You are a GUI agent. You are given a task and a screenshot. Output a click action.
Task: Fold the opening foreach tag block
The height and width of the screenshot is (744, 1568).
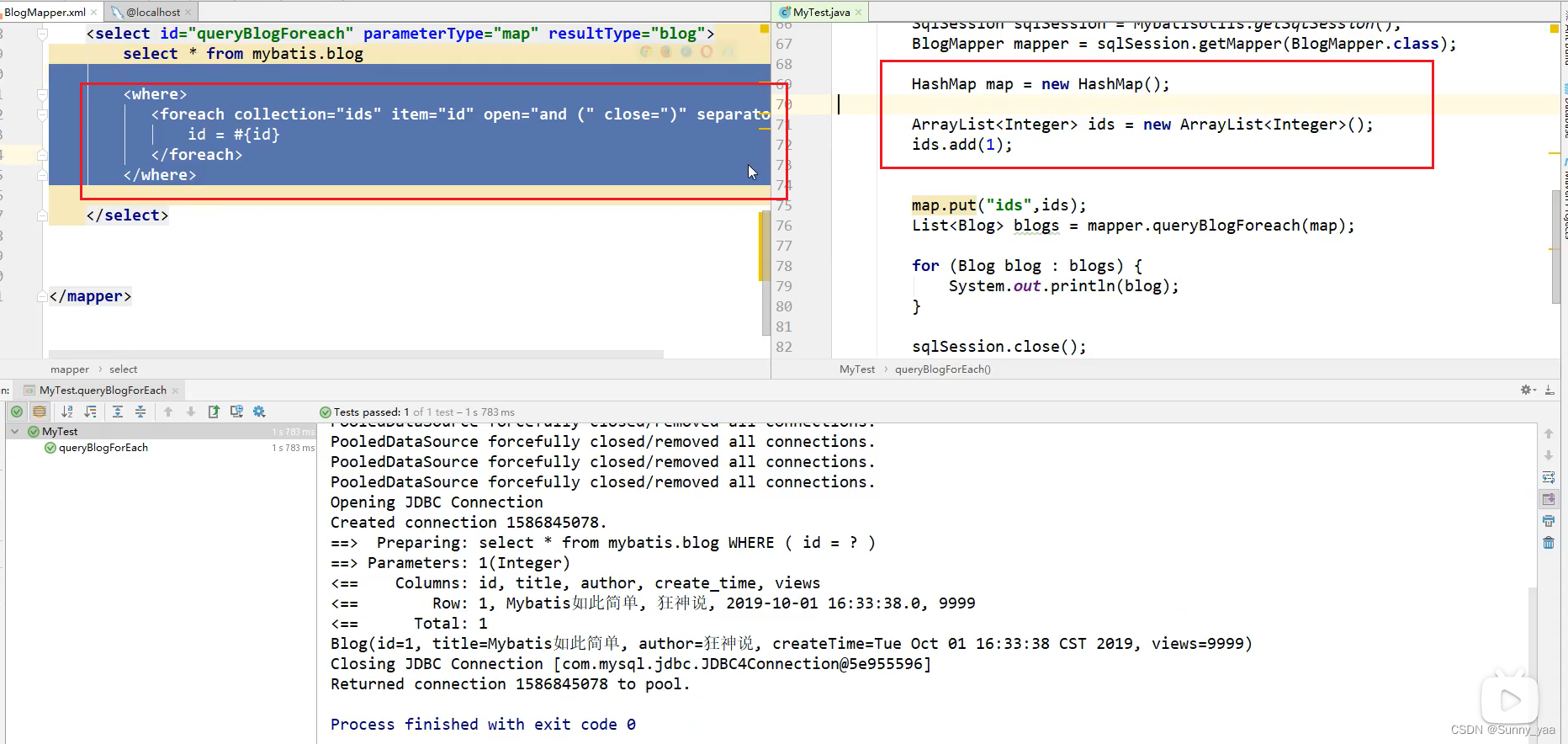pos(42,114)
